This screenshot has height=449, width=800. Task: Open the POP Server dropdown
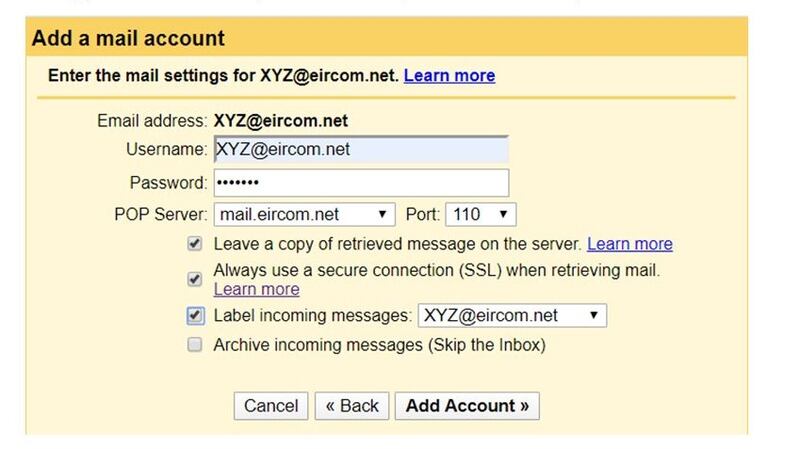[x=305, y=214]
